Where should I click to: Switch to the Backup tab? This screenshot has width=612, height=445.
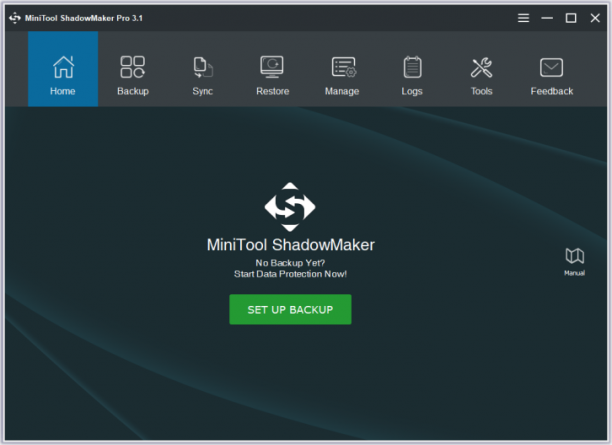133,69
